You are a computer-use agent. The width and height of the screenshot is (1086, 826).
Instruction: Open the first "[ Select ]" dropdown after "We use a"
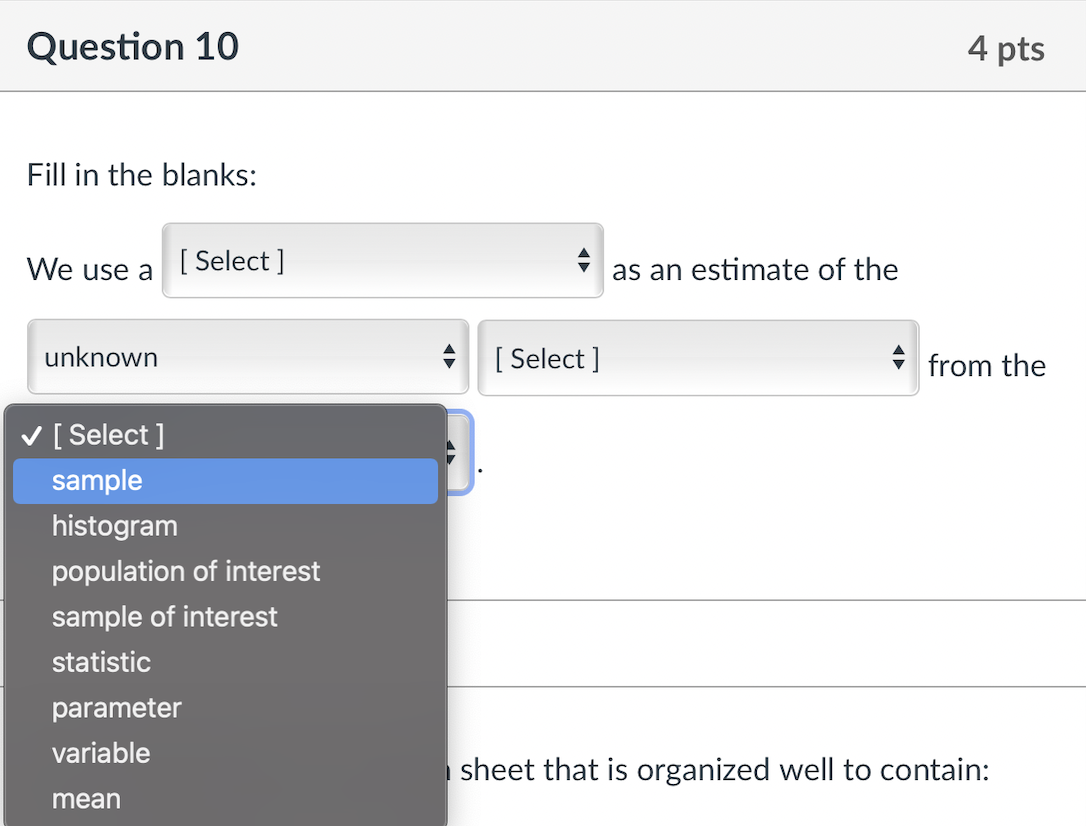[383, 260]
